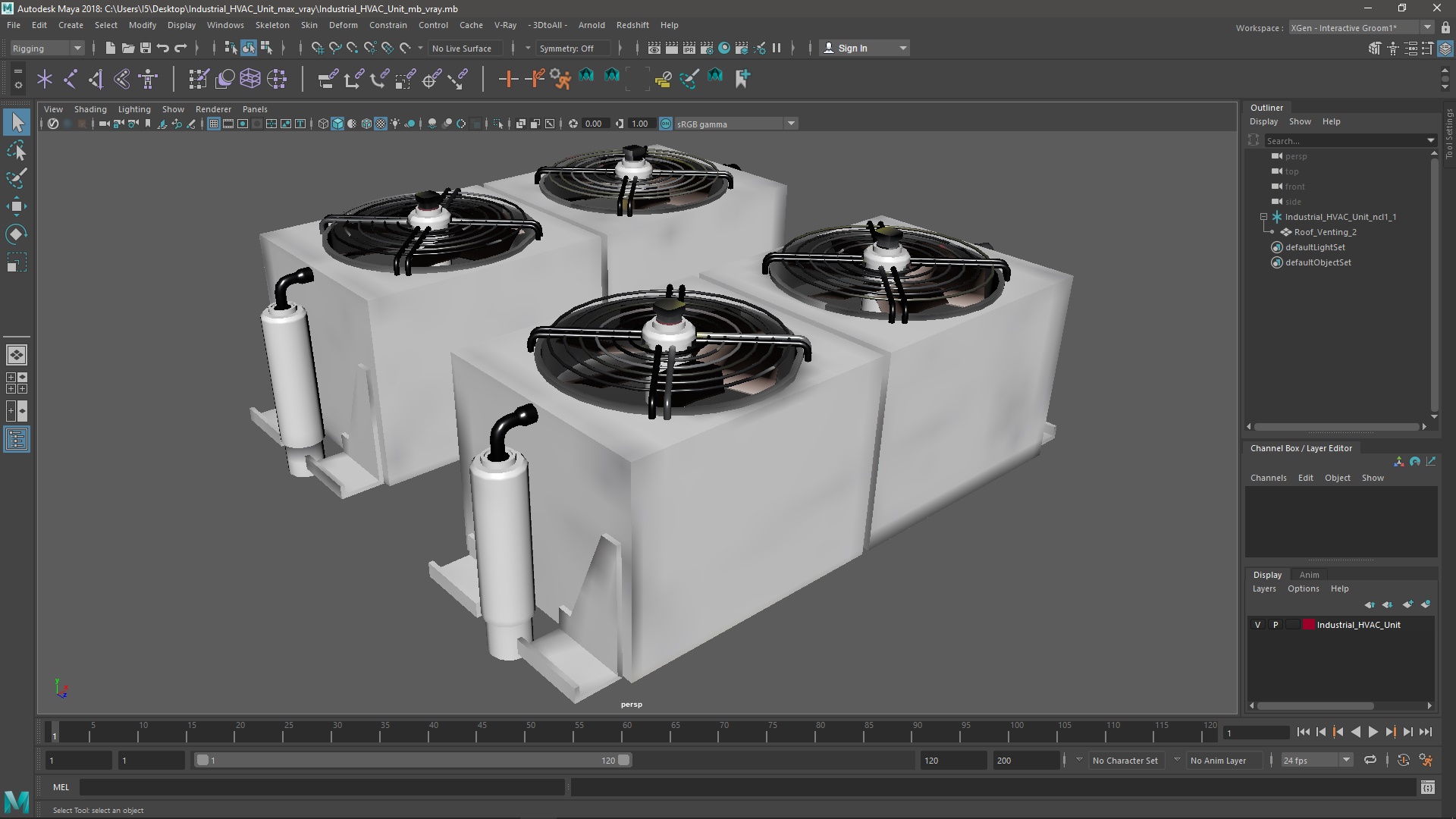Go to end of playback range
The image size is (1456, 819).
(1426, 733)
